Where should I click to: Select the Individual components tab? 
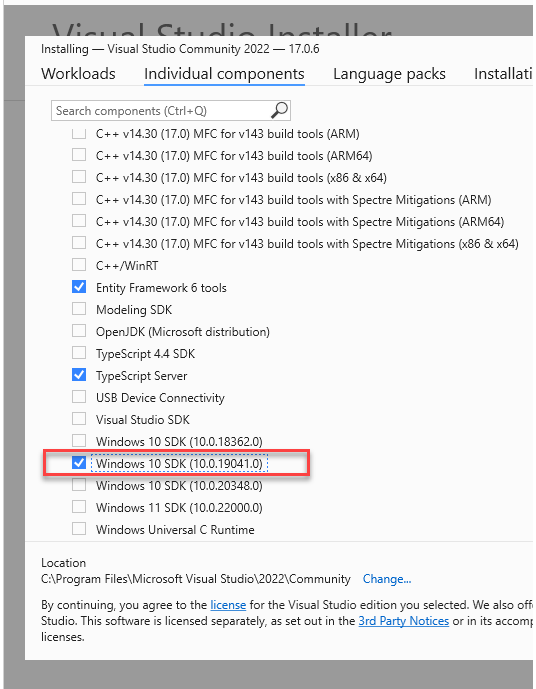[x=224, y=74]
